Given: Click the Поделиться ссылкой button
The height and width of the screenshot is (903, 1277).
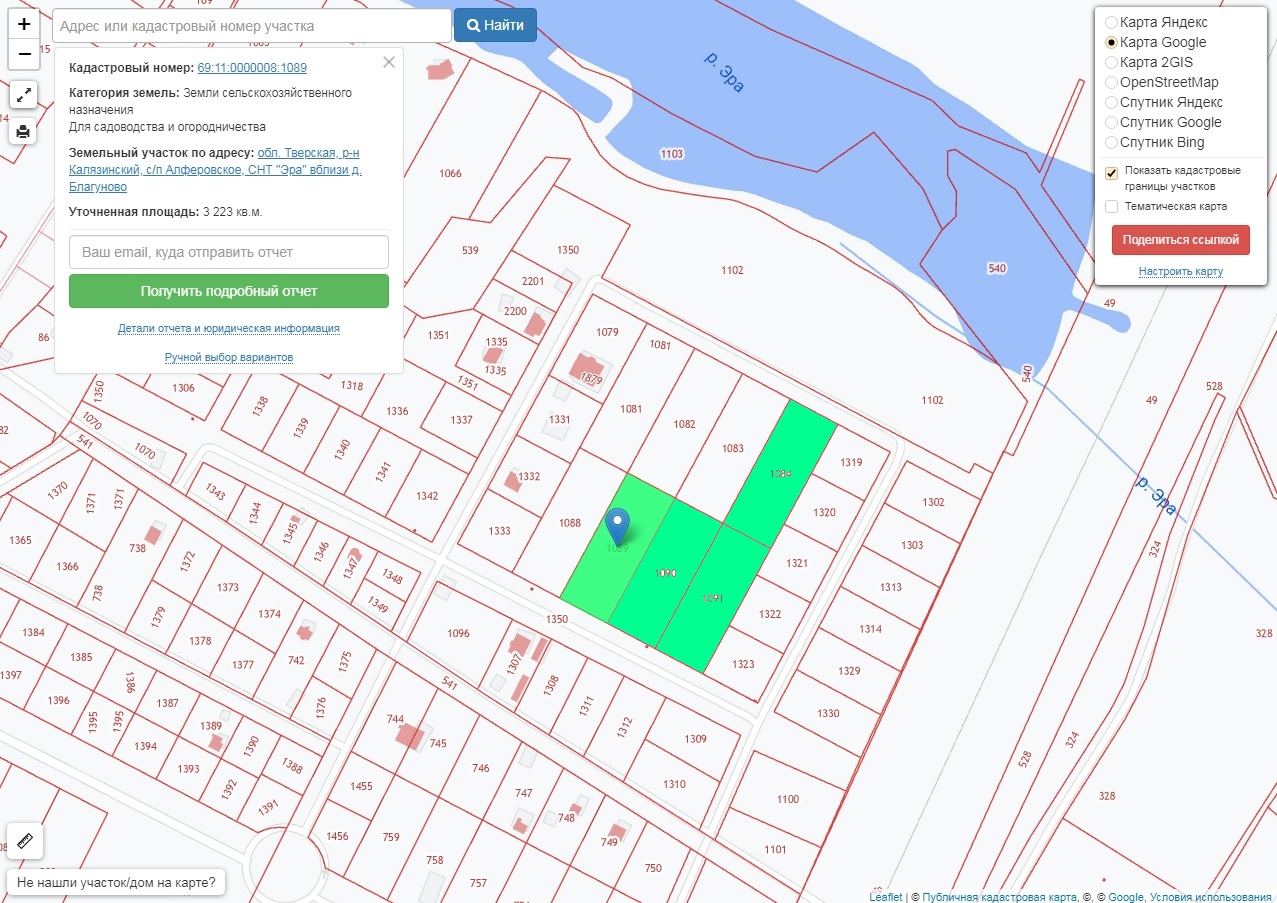Looking at the screenshot, I should [x=1180, y=240].
